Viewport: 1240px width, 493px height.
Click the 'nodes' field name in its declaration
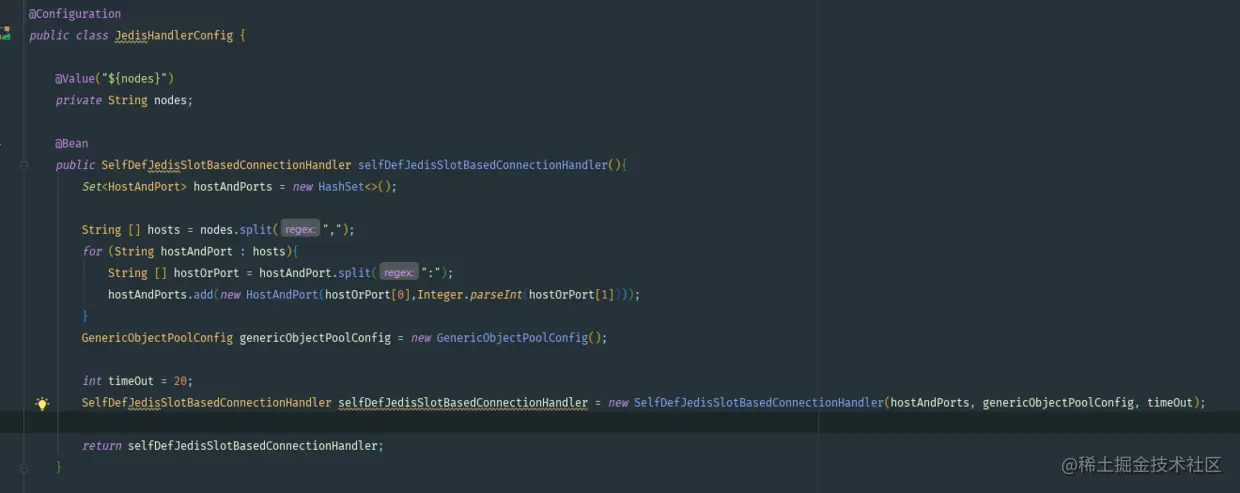pyautogui.click(x=170, y=101)
